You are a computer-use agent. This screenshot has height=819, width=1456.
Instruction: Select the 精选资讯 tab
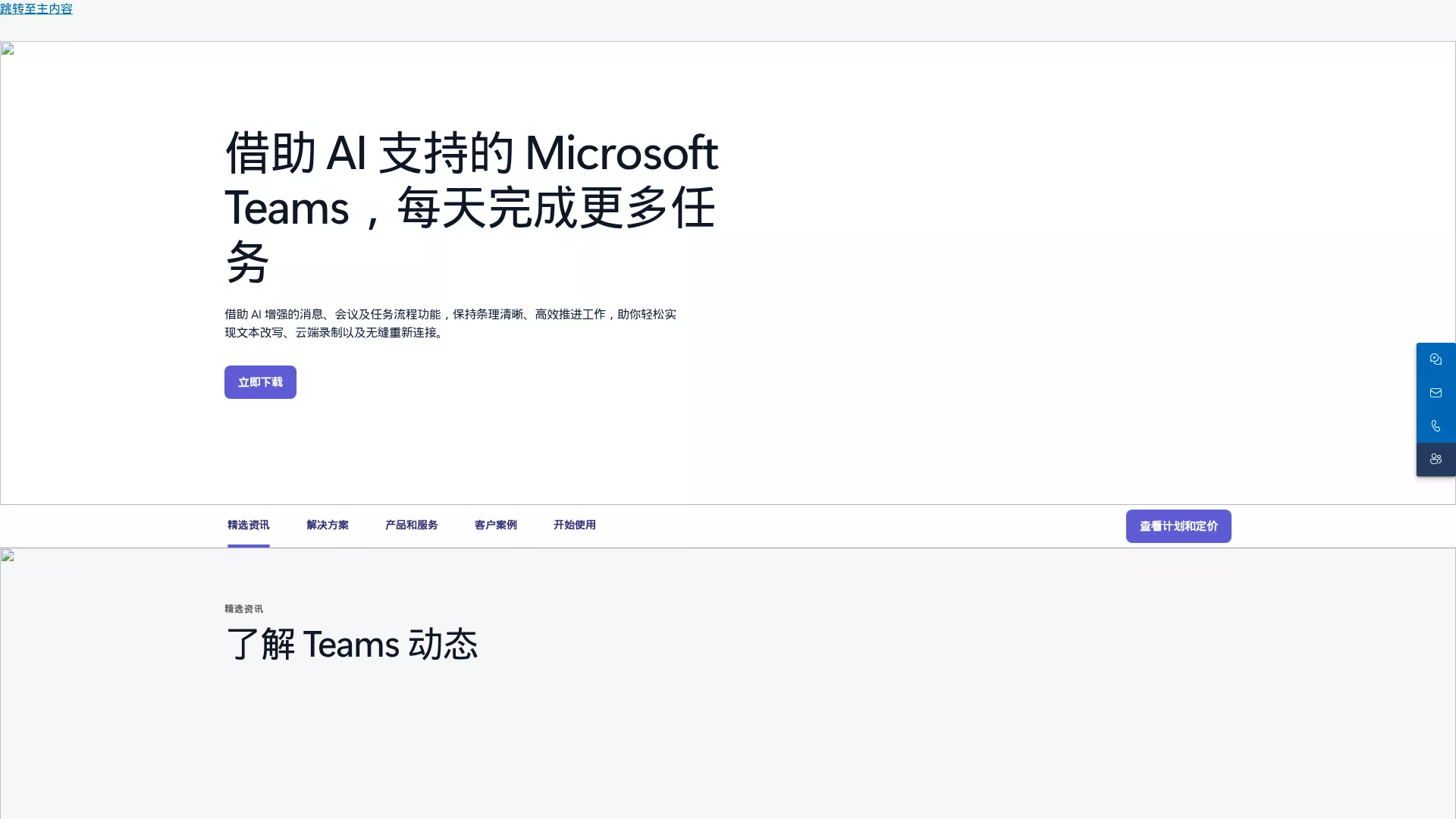[x=249, y=526]
